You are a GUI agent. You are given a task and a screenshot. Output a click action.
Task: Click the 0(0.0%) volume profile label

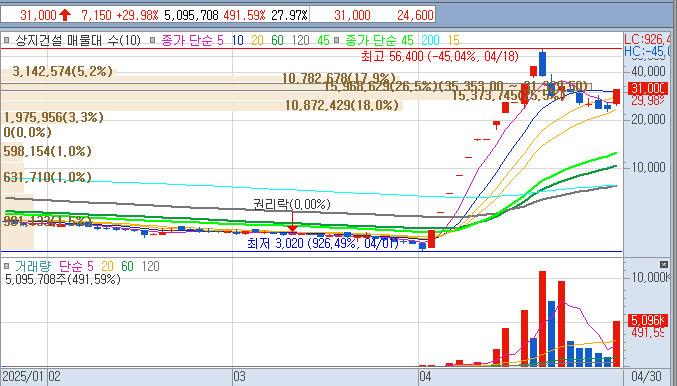27,132
